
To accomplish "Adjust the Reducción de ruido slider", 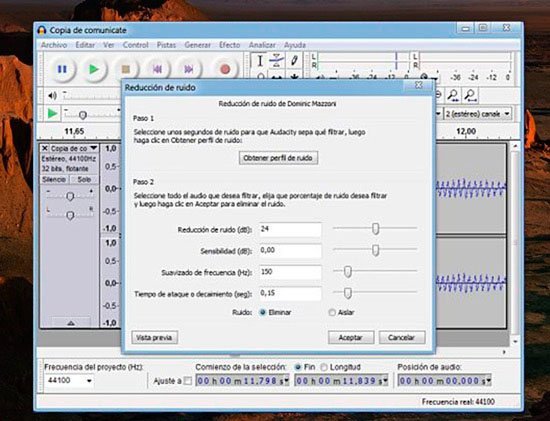I will click(x=375, y=229).
